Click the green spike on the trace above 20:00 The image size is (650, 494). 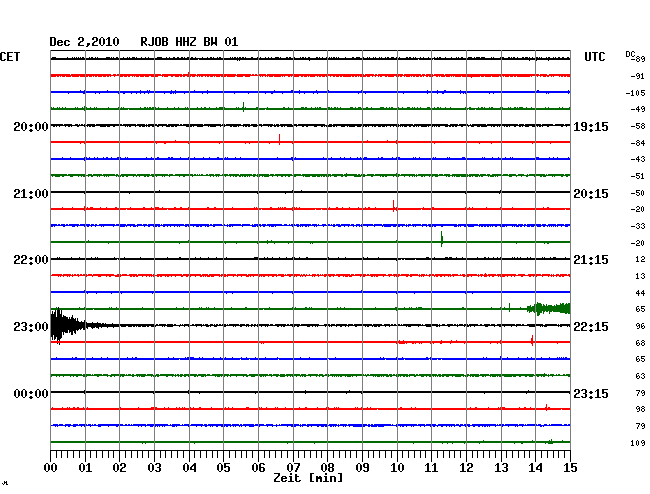coord(244,107)
